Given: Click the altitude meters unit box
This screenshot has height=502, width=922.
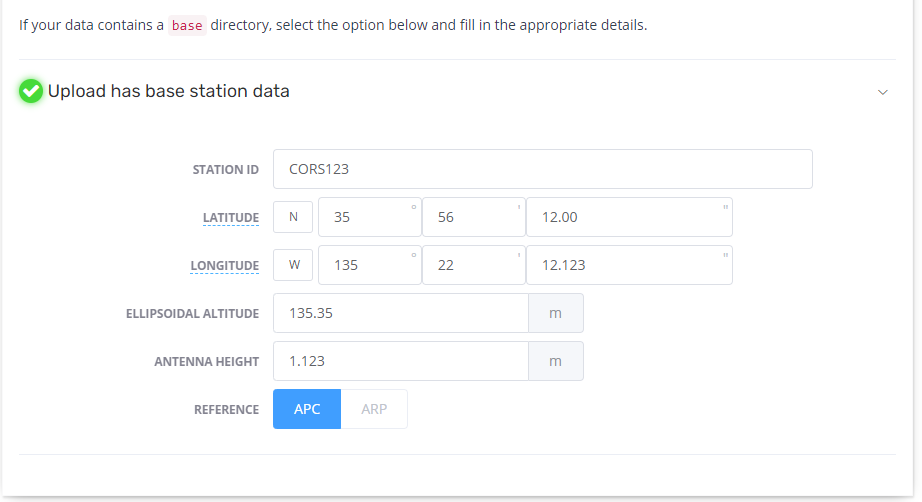Looking at the screenshot, I should coord(556,313).
